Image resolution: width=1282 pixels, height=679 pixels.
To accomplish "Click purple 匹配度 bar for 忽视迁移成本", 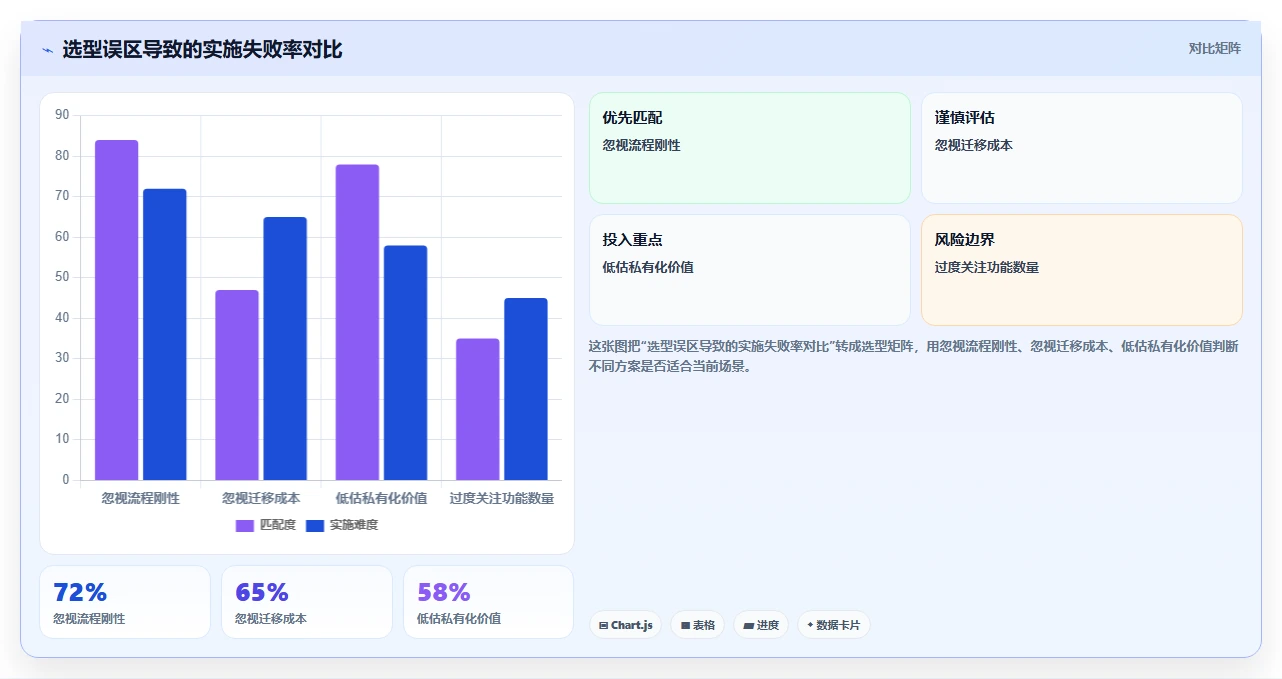I will point(237,385).
